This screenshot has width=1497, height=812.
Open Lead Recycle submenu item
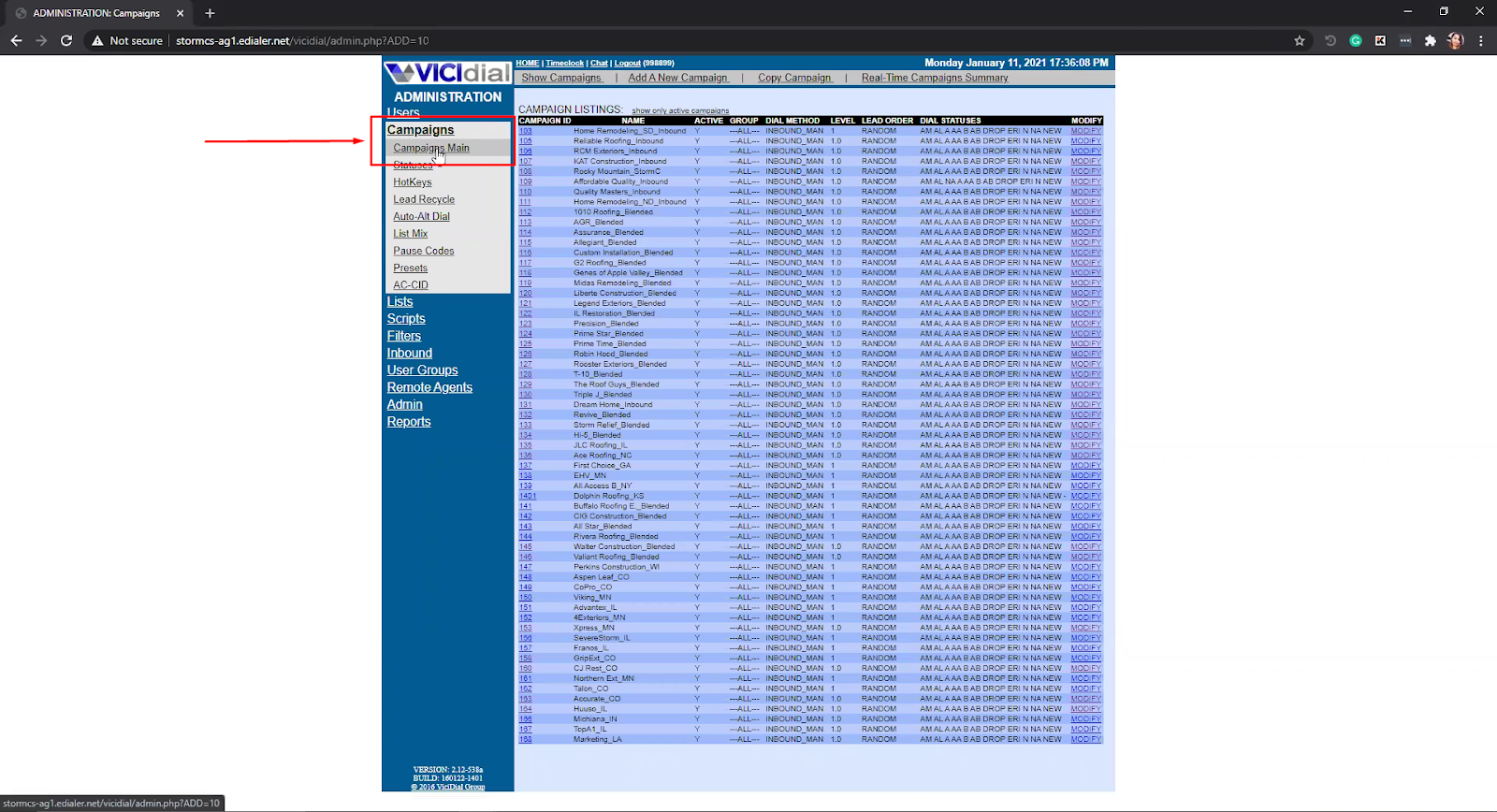424,199
